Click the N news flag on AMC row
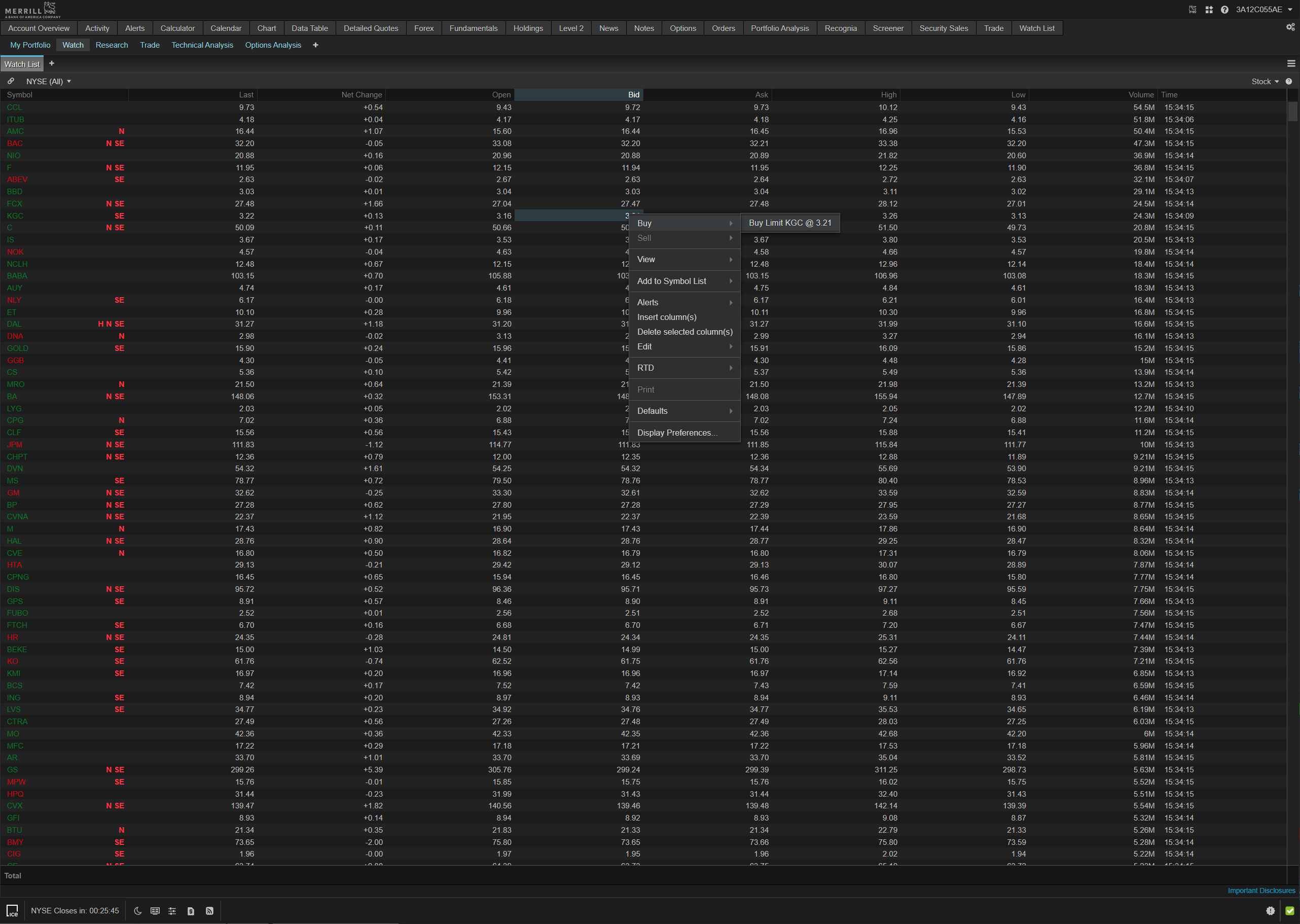 point(121,131)
